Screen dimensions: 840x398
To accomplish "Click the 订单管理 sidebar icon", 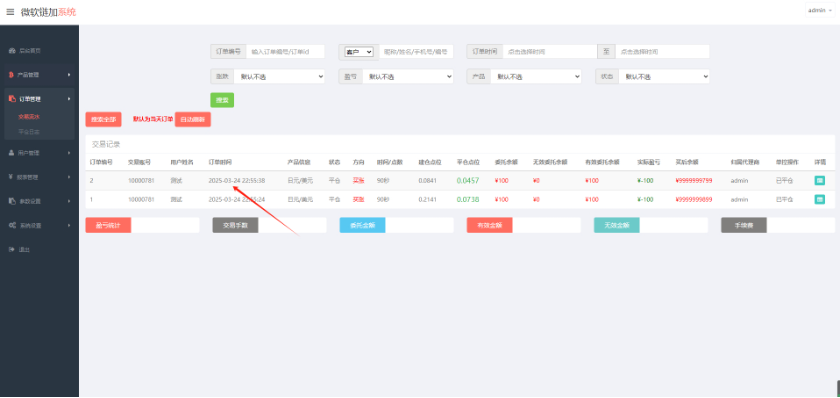I will (12, 99).
